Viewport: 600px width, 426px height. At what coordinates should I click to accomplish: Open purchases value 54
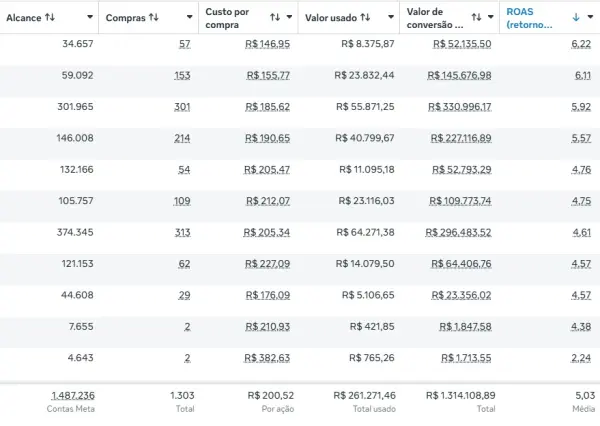184,170
